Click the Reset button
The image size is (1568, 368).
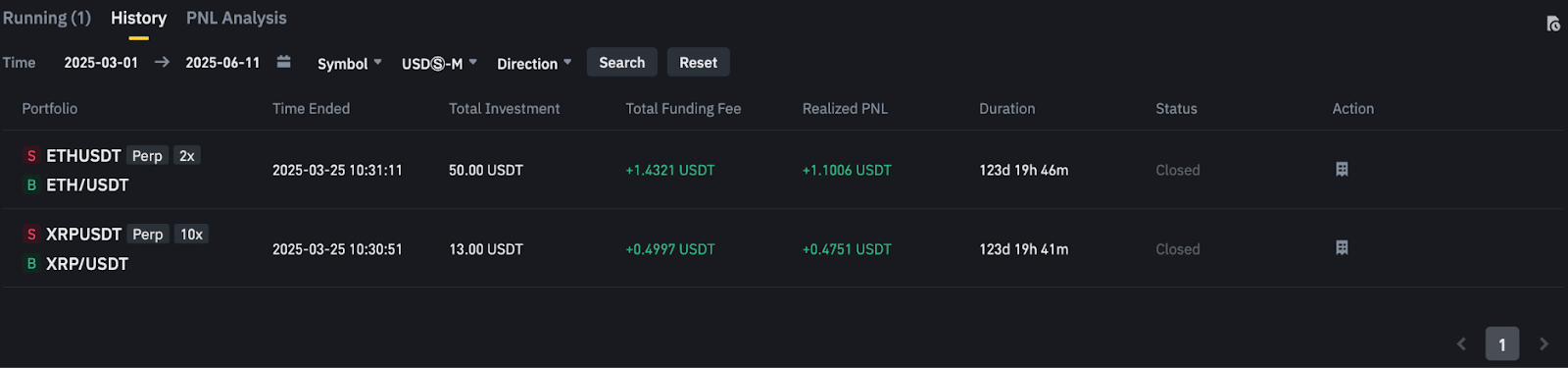tap(699, 62)
